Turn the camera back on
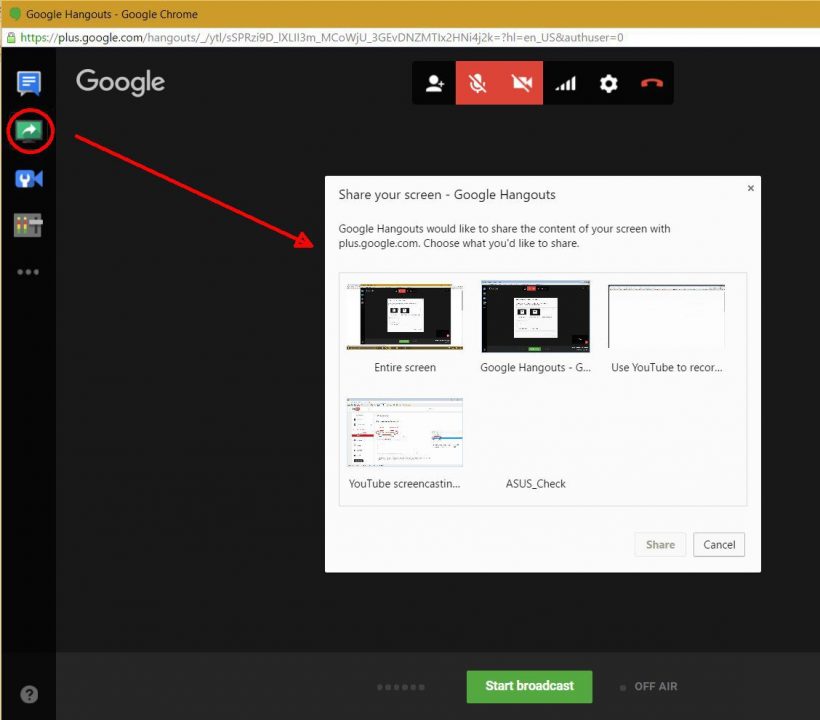This screenshot has width=820, height=720. coord(522,83)
